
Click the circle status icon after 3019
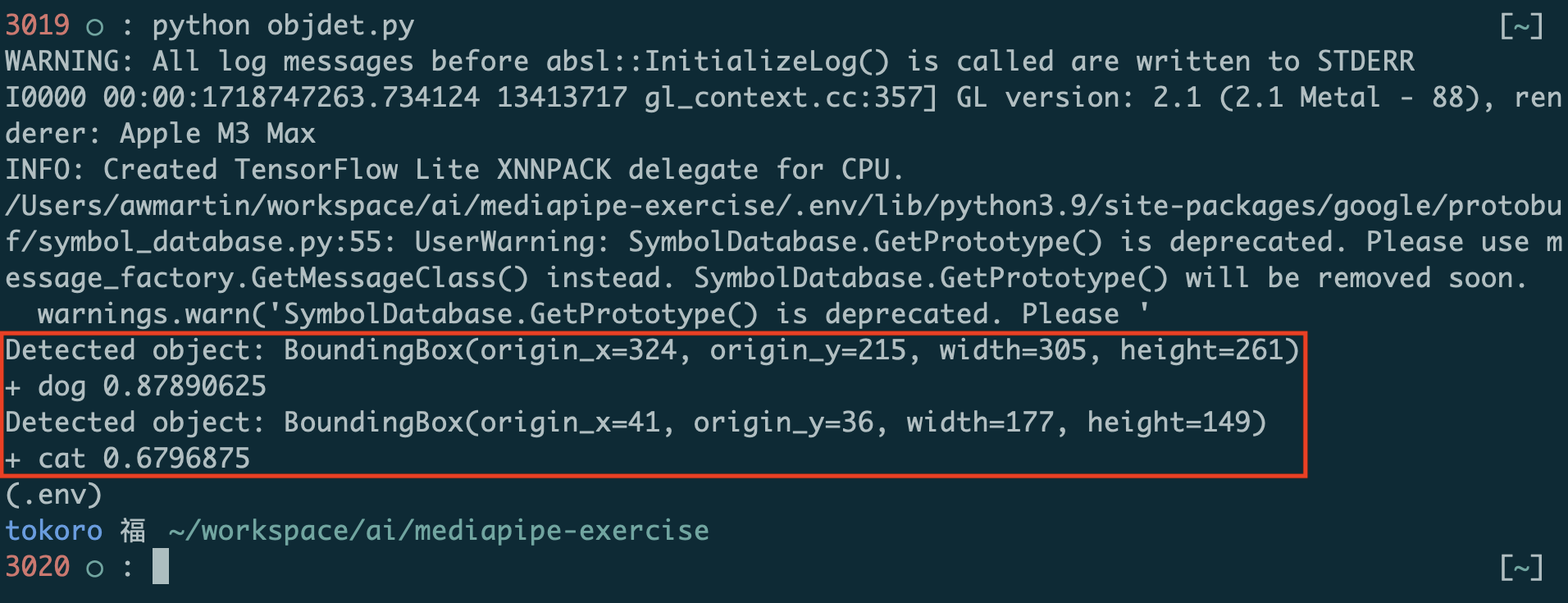[95, 27]
